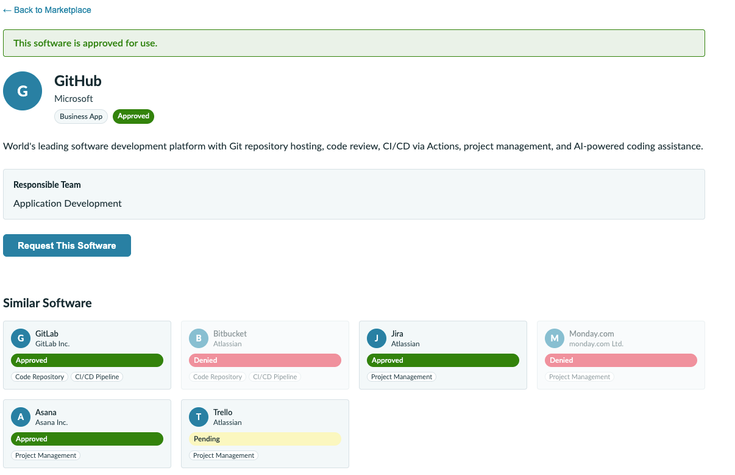Click 'This software is approved for use.' banner
Image resolution: width=735 pixels, height=475 pixels.
point(354,43)
